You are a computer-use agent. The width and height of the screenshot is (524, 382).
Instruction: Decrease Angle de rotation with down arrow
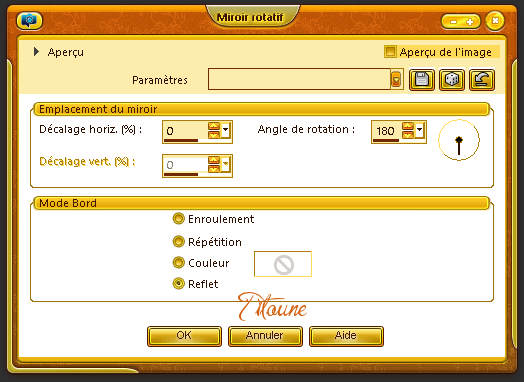(408, 135)
